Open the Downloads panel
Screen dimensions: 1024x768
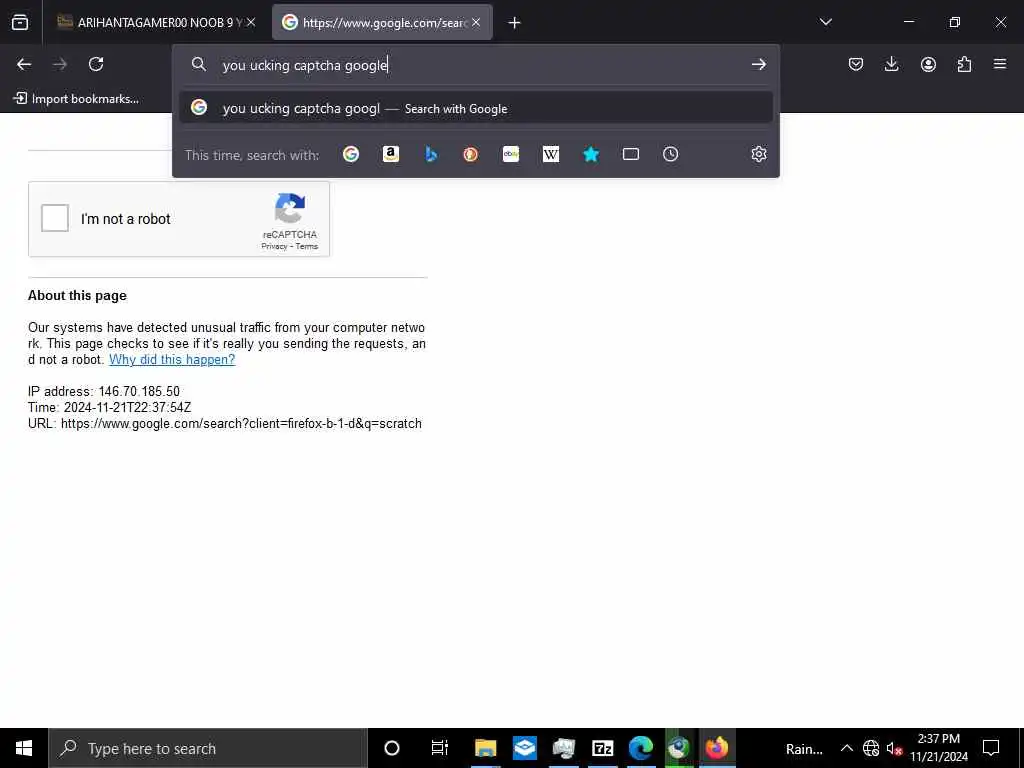891,64
